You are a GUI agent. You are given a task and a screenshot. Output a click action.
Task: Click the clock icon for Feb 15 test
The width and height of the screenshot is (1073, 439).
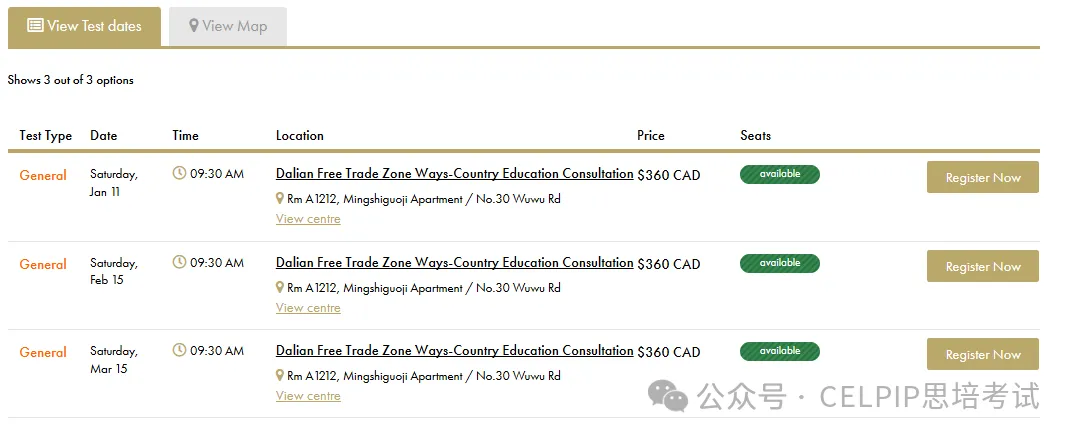(x=179, y=262)
